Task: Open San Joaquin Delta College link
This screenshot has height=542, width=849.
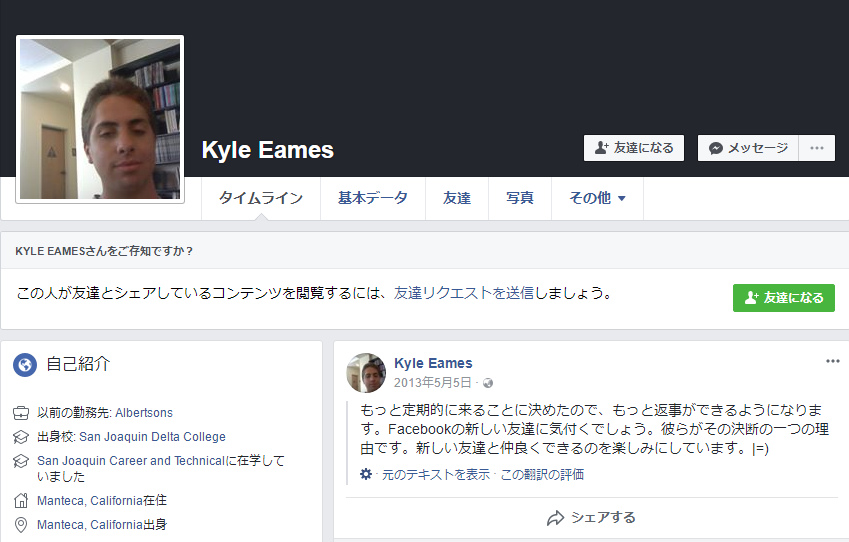Action: click(x=152, y=436)
